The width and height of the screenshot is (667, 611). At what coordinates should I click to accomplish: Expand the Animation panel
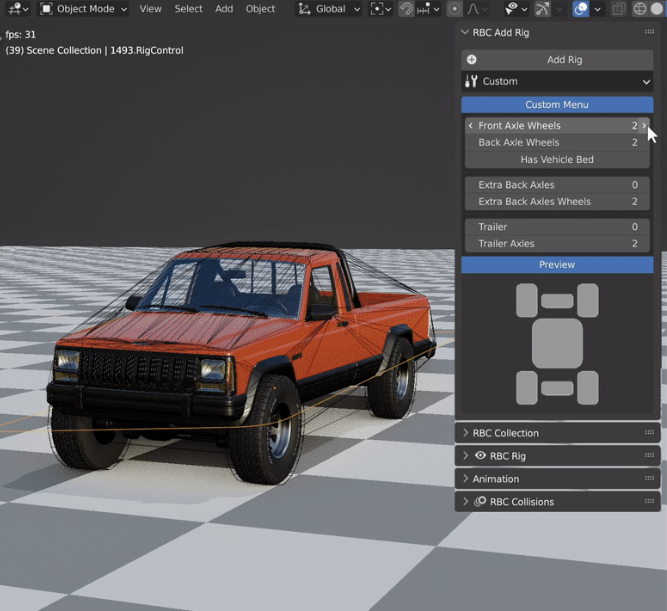click(465, 479)
